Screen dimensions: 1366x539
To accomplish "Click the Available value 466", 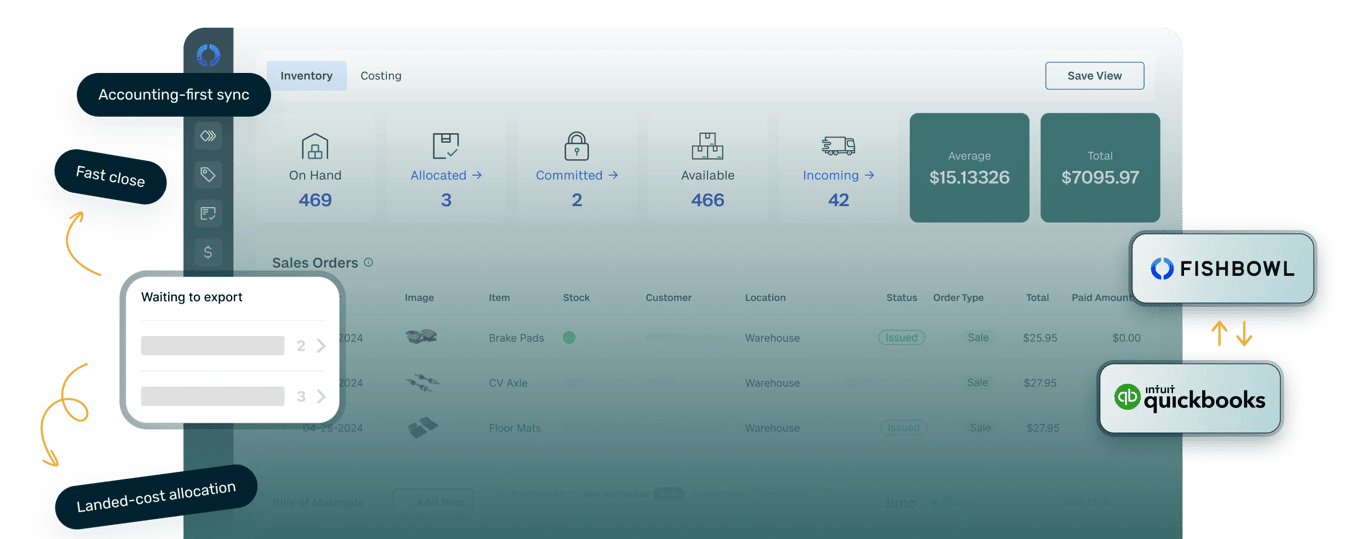I will coord(707,200).
